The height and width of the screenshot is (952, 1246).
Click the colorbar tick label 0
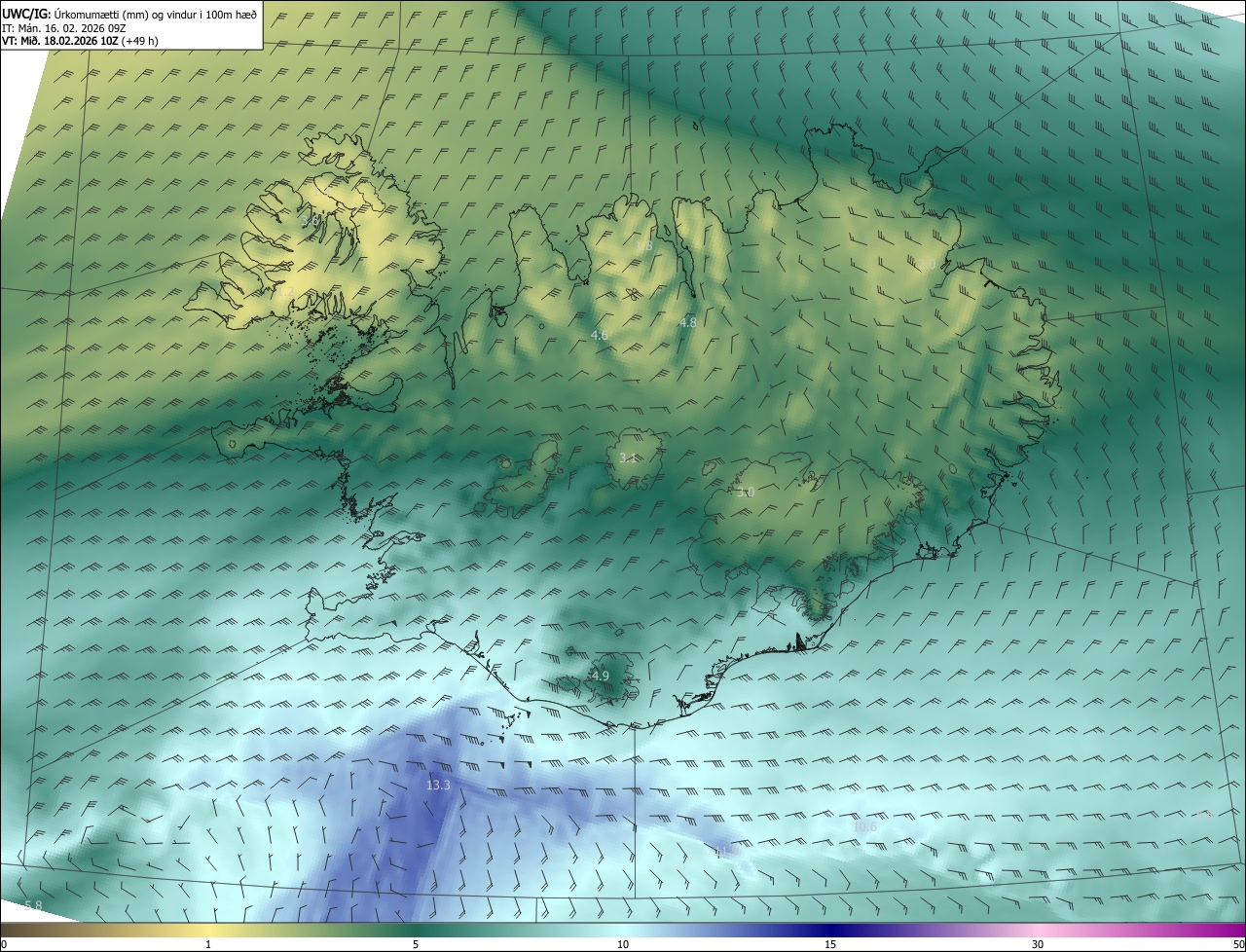click(4, 944)
